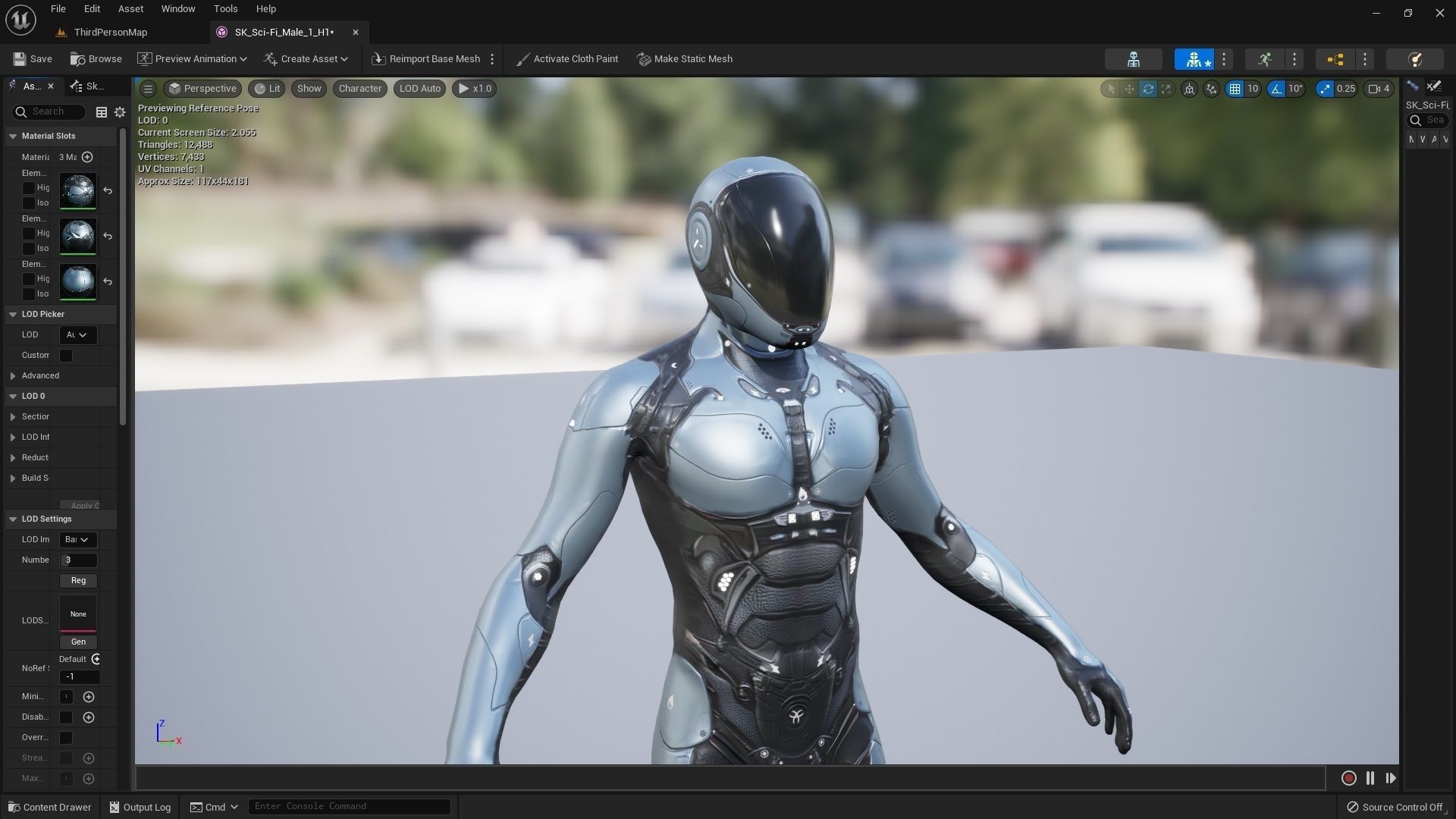Toggle the coordinate space cube icon
Image resolution: width=1456 pixels, height=819 pixels.
[x=1189, y=89]
